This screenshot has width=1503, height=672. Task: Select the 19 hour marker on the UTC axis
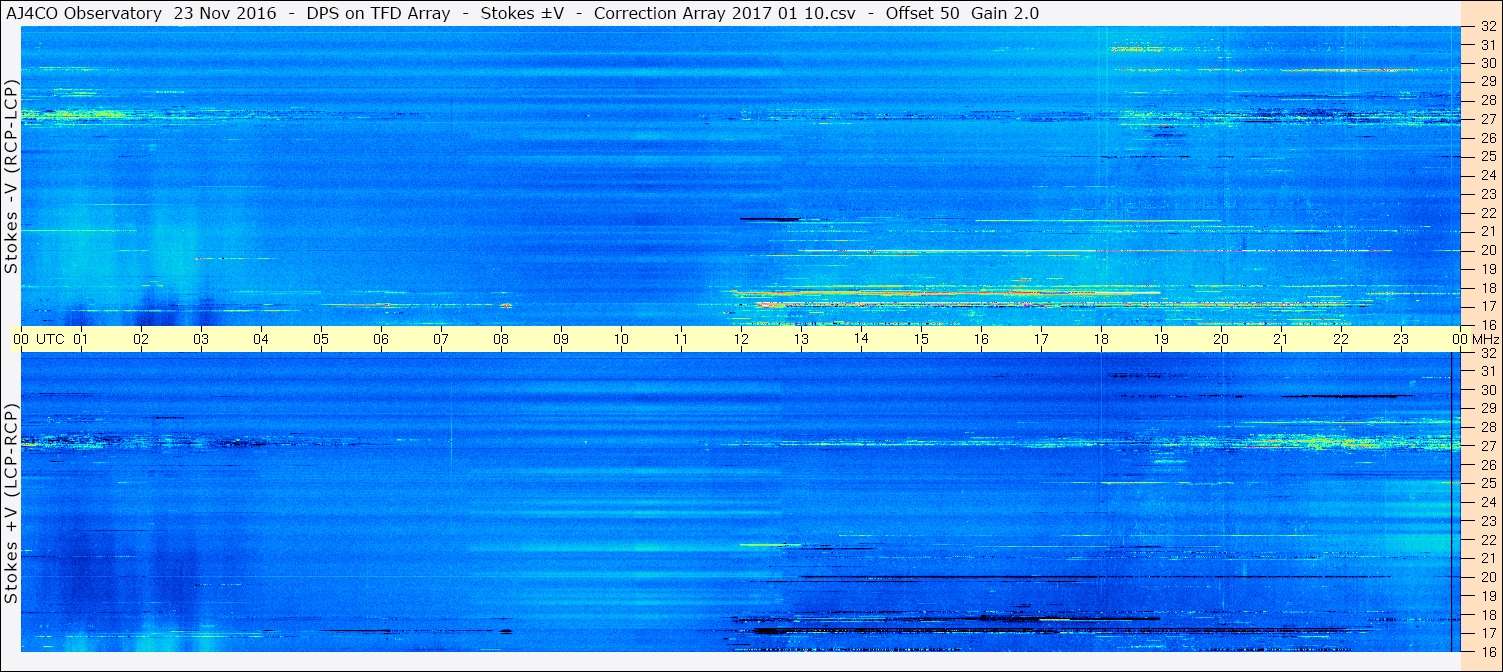1161,339
